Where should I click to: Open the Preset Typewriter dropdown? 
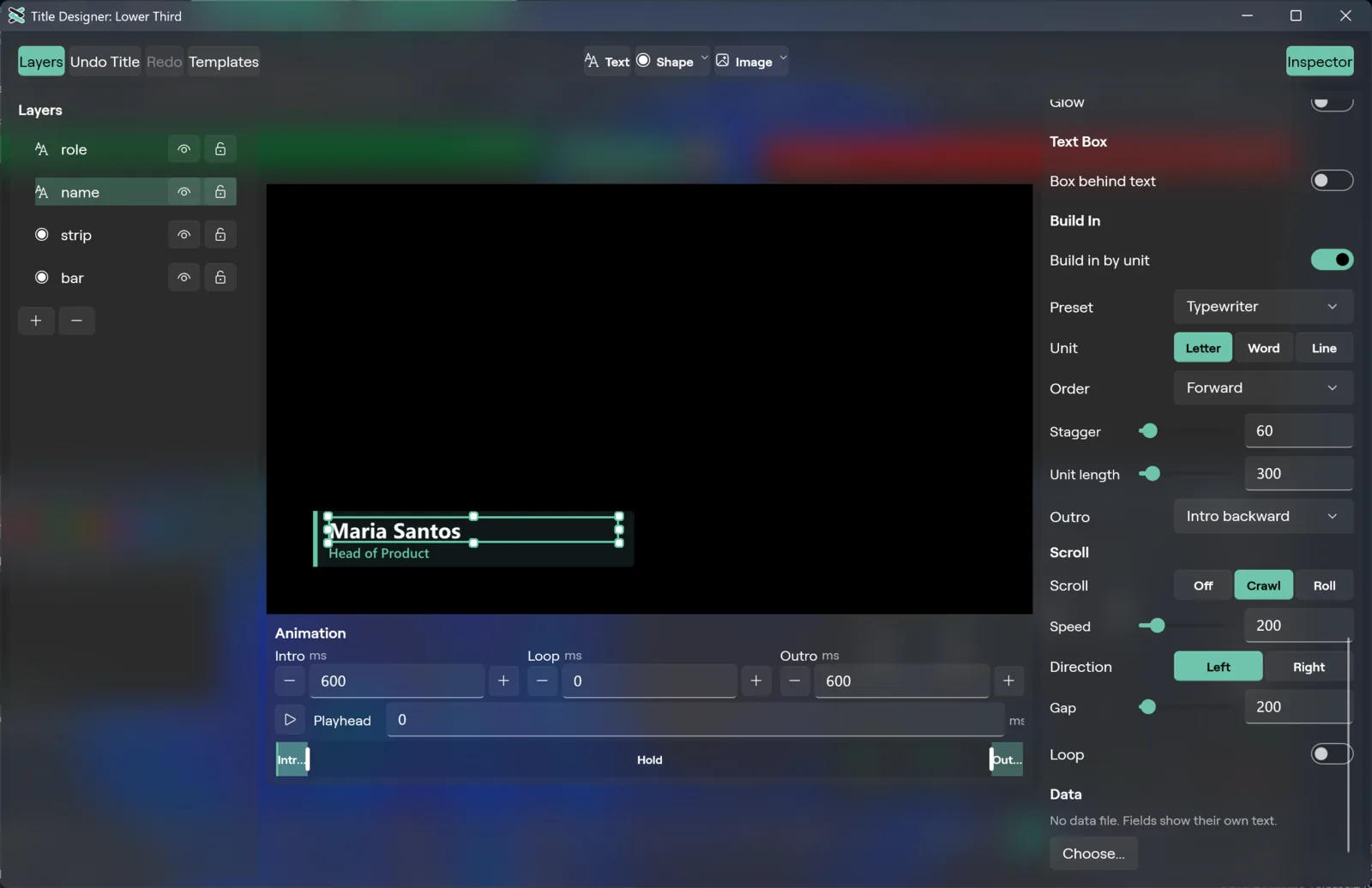(x=1263, y=307)
